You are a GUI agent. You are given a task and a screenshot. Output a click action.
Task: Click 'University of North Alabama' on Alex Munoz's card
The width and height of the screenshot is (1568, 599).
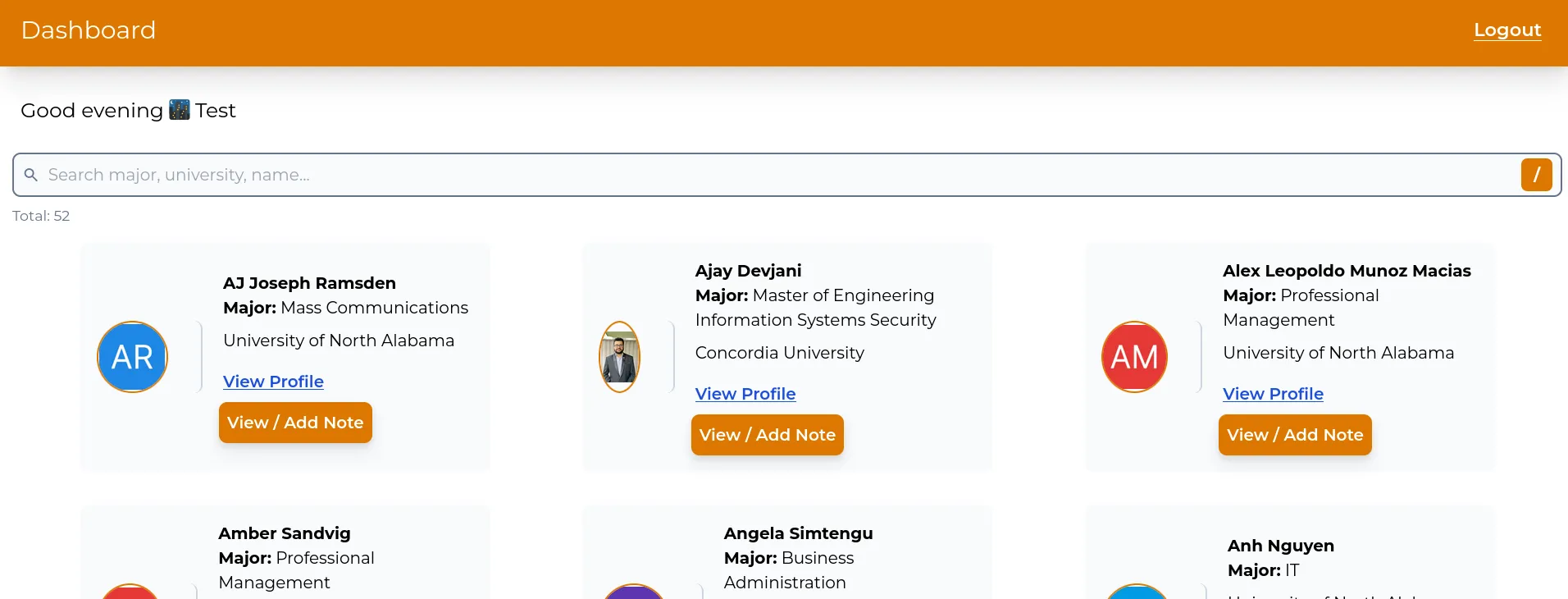pyautogui.click(x=1338, y=353)
